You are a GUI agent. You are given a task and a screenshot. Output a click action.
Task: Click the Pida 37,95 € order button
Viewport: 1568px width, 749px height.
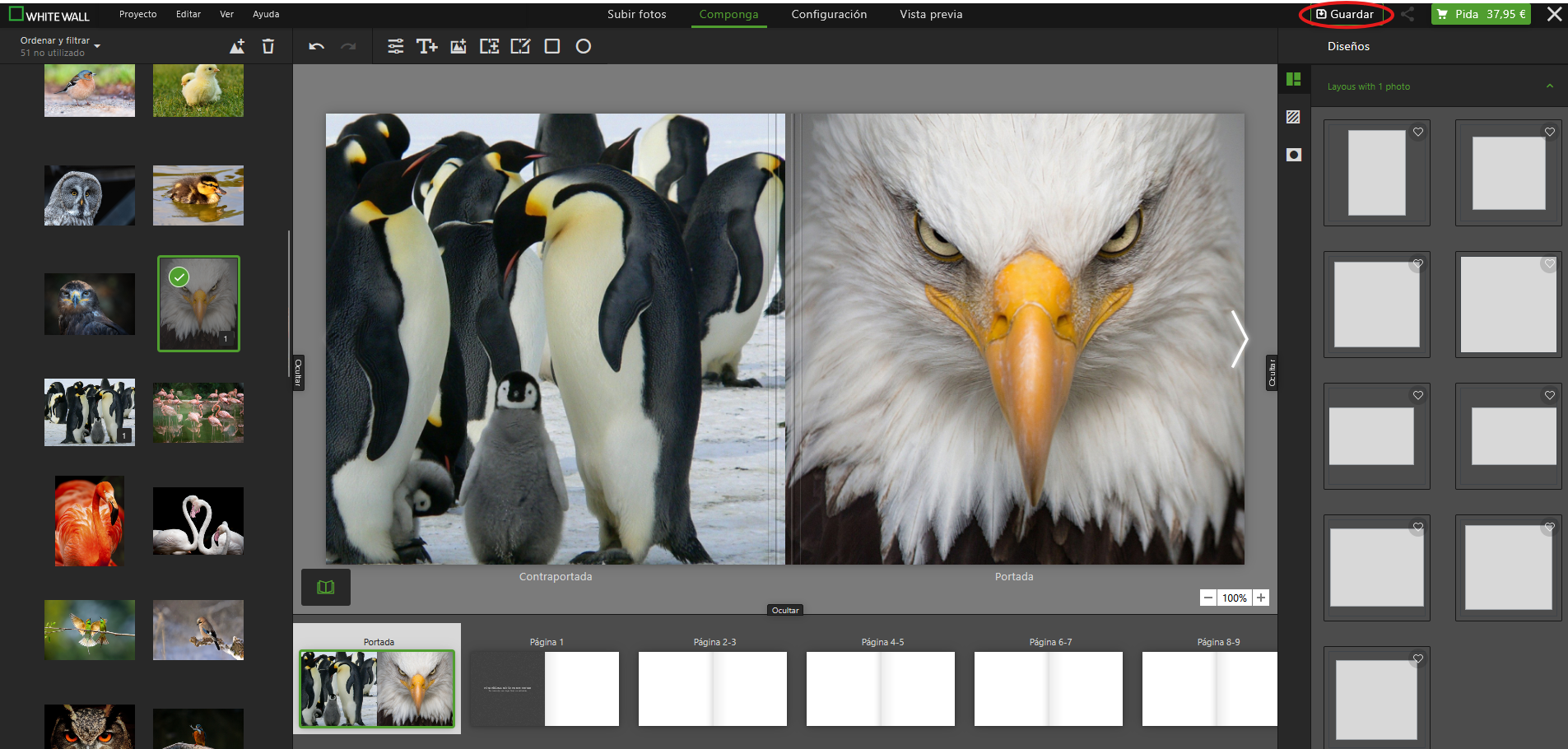click(x=1481, y=14)
